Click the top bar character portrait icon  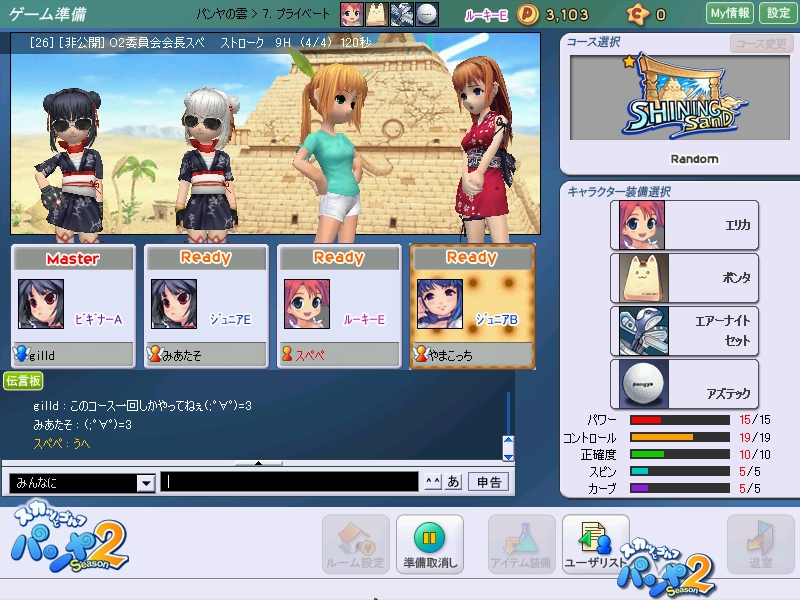[x=352, y=14]
